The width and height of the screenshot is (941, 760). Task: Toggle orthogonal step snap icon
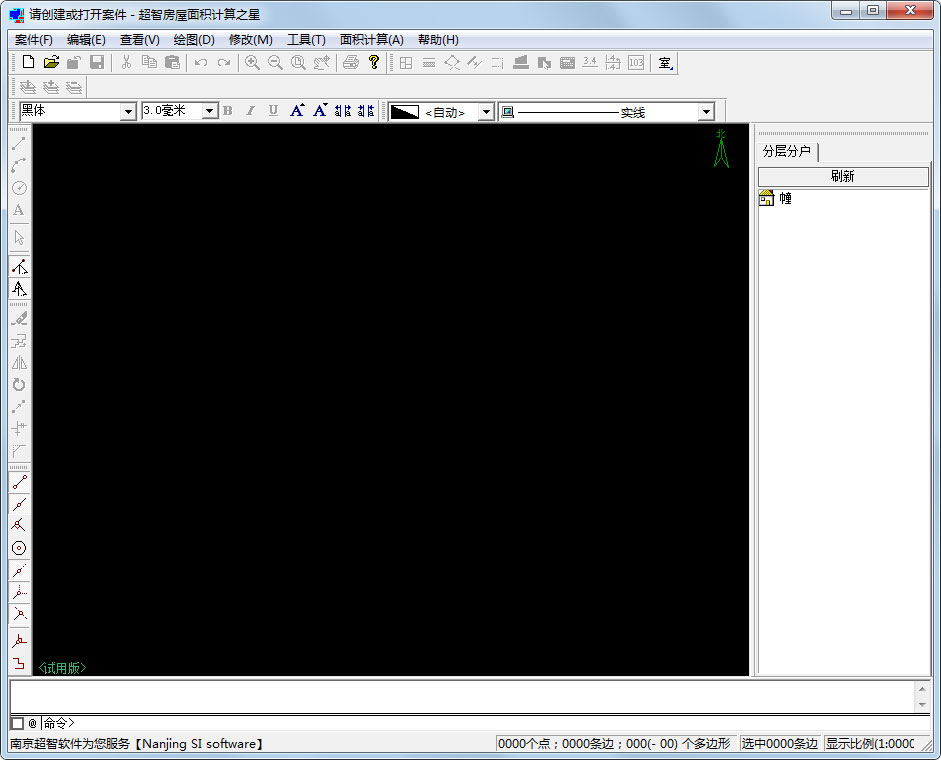pyautogui.click(x=19, y=663)
